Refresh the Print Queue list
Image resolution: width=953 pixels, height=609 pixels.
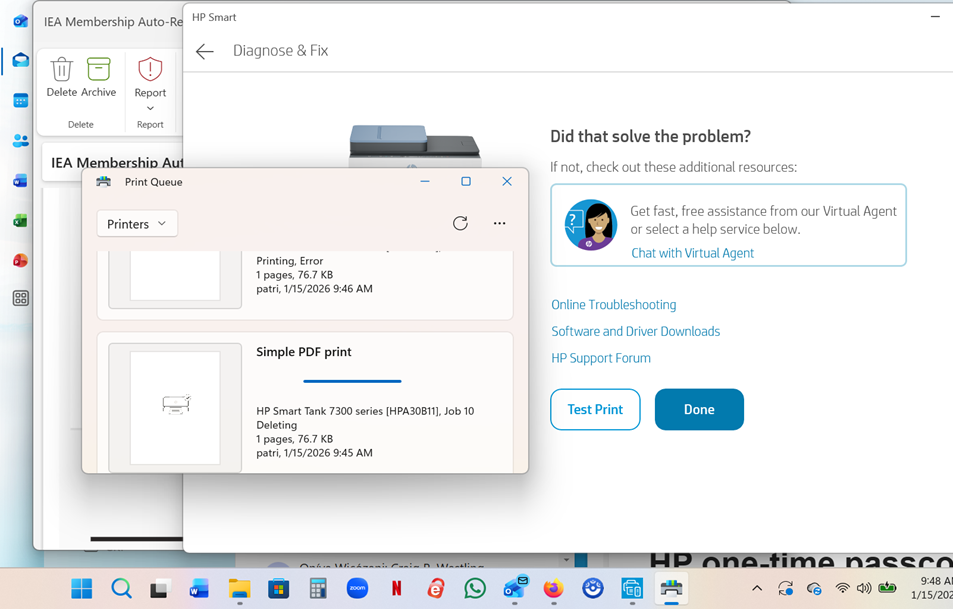pyautogui.click(x=460, y=223)
